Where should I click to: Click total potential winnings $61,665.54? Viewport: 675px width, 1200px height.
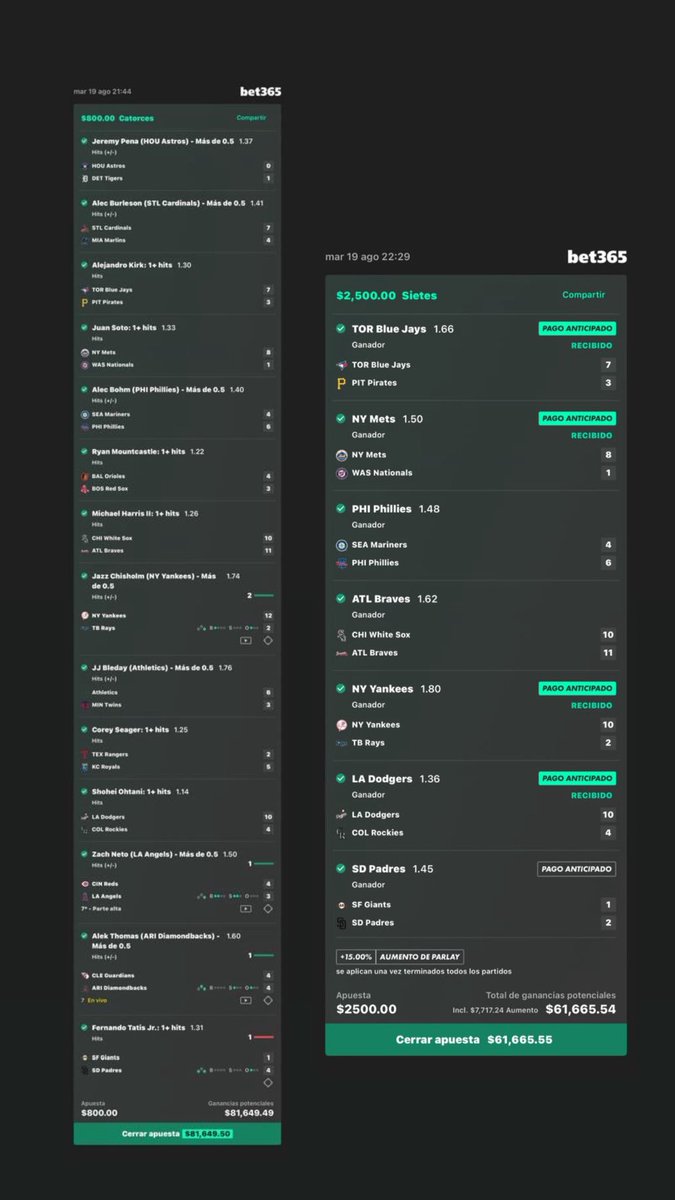[x=581, y=1009]
